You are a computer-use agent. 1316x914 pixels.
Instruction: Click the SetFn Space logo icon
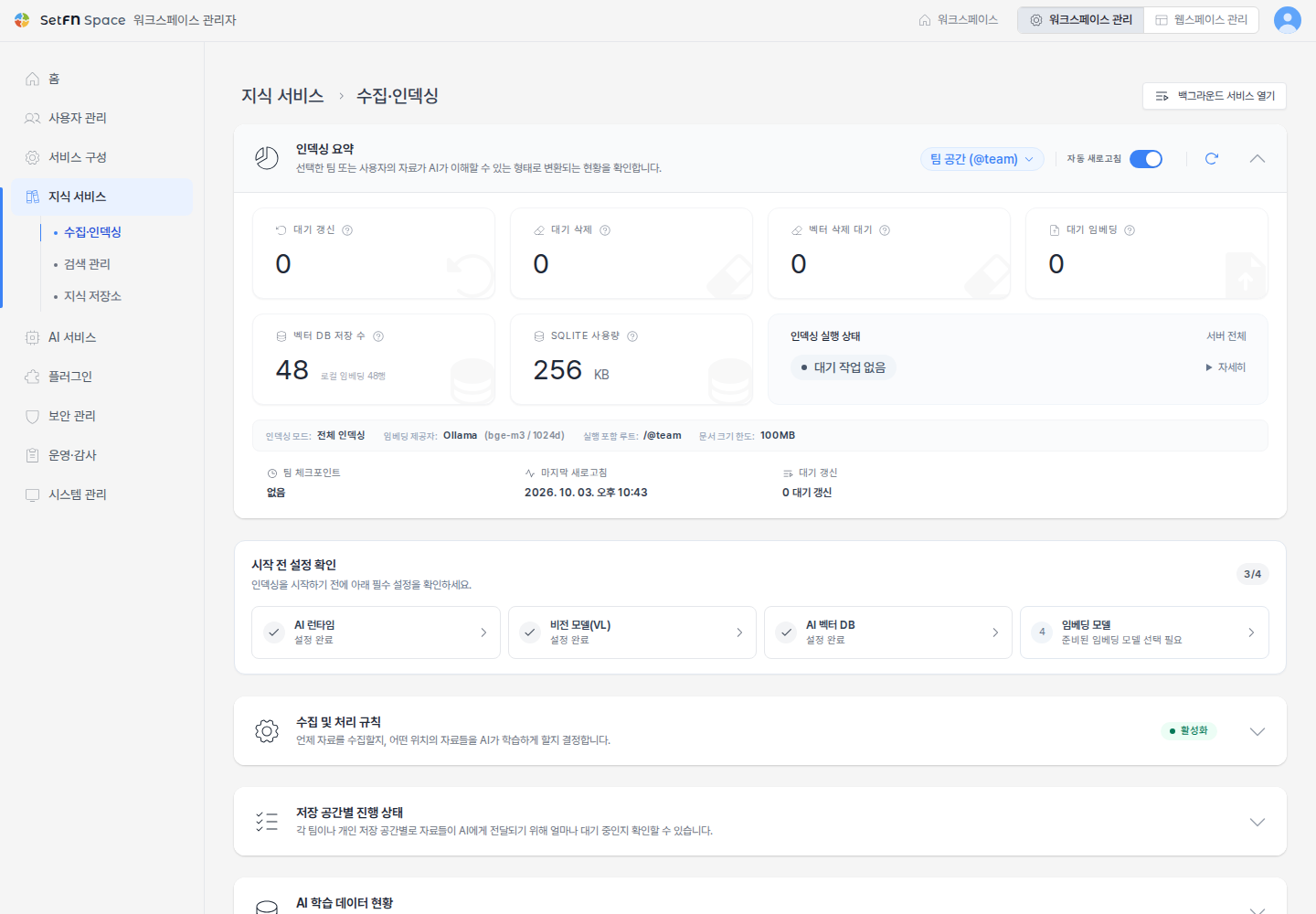[x=22, y=20]
